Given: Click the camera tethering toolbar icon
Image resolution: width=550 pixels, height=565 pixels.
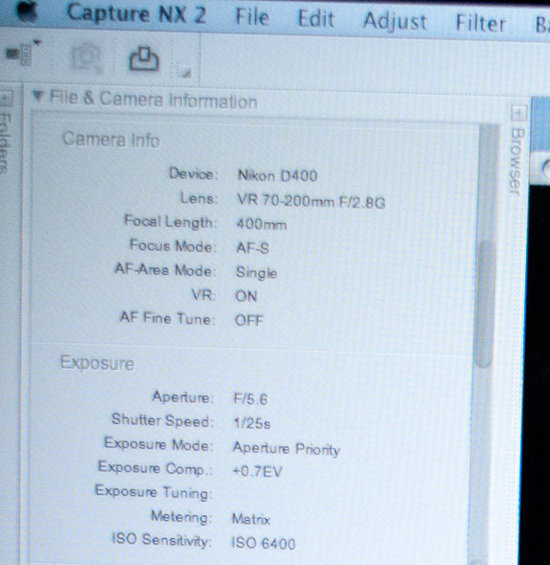Looking at the screenshot, I should tap(23, 53).
